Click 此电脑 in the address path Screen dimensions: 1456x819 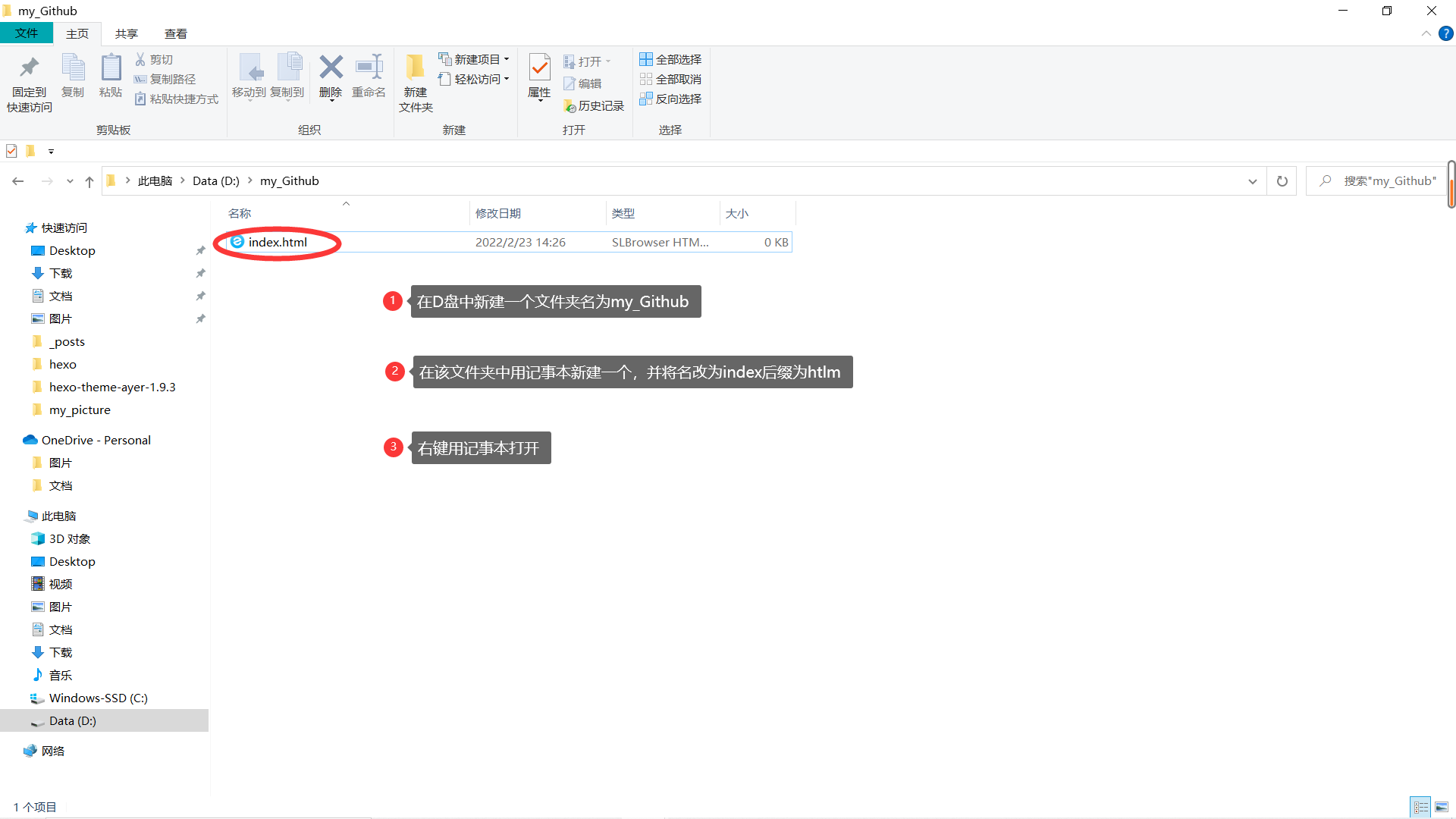(x=155, y=180)
